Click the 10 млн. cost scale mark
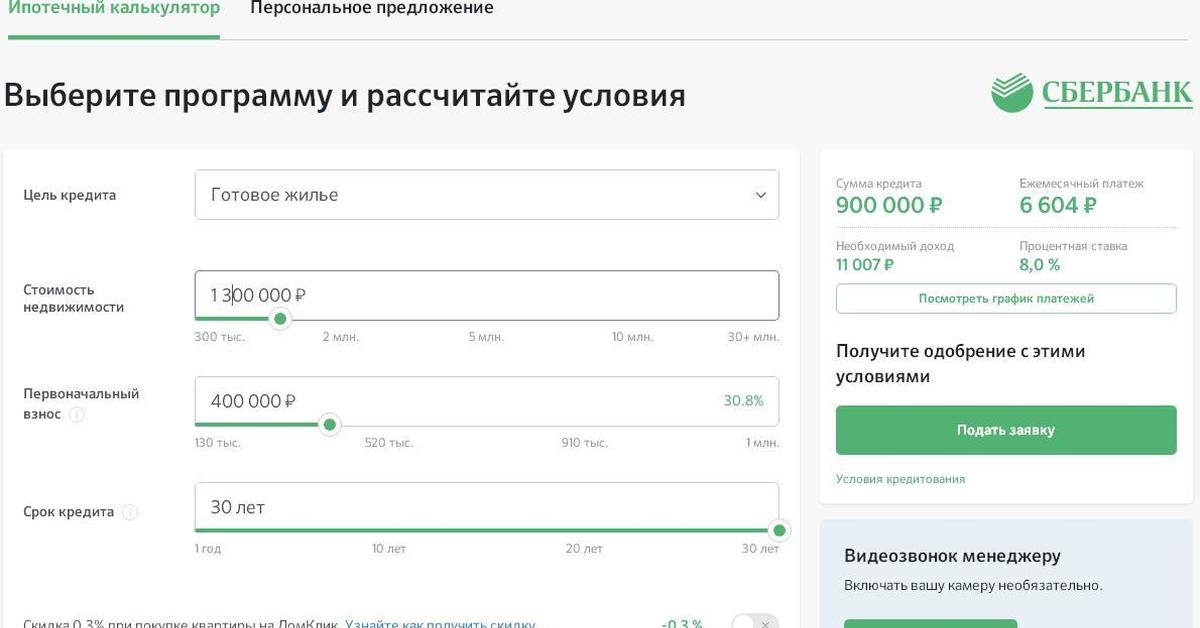The image size is (1200, 628). pyautogui.click(x=632, y=337)
